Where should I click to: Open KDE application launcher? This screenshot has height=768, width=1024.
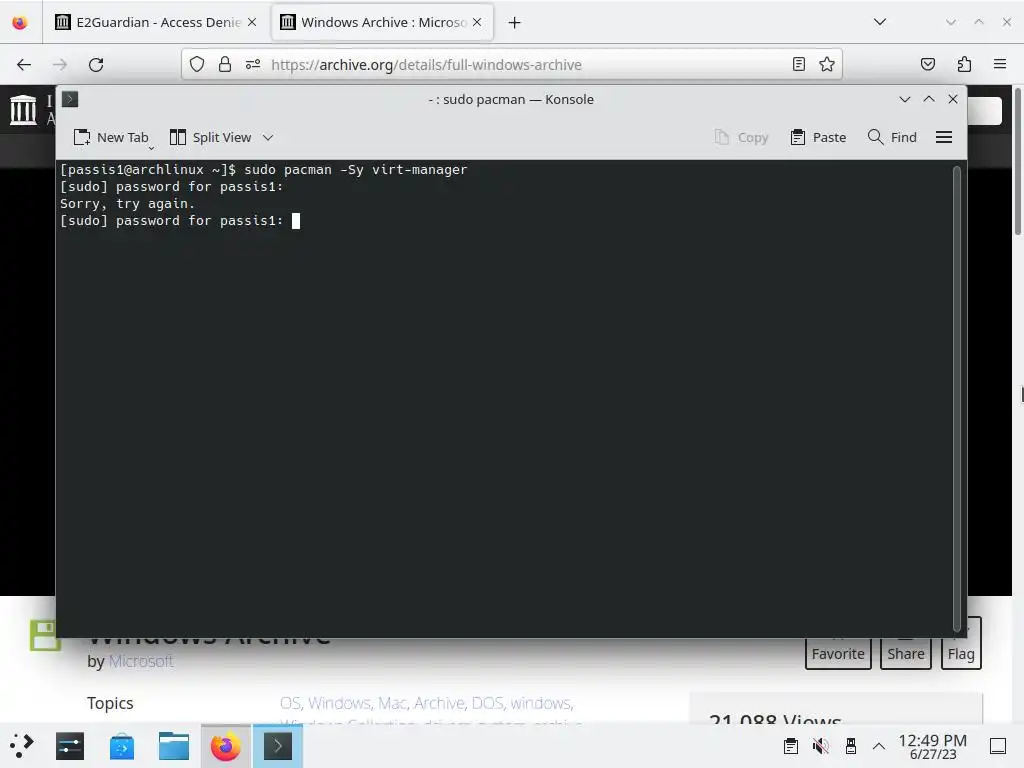(22, 746)
